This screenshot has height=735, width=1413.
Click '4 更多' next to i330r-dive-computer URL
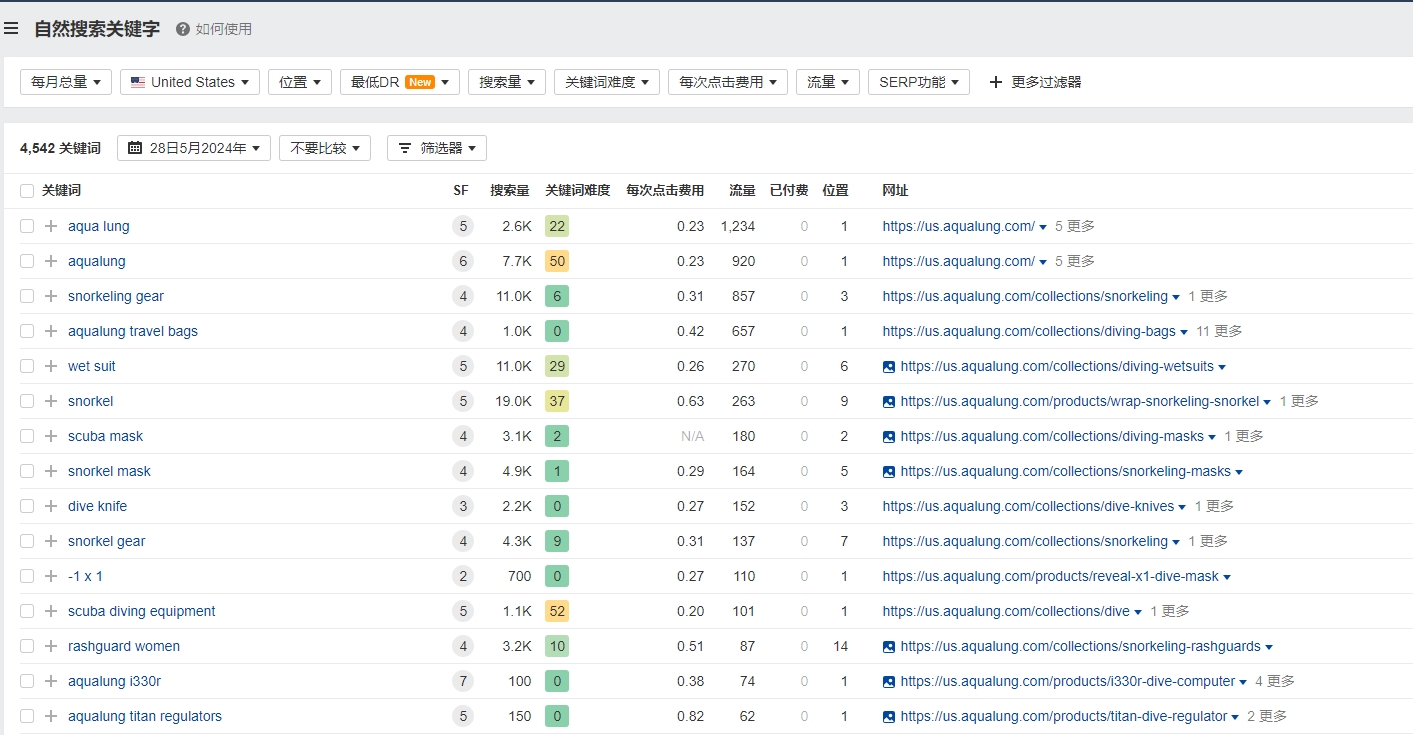pyautogui.click(x=1275, y=681)
